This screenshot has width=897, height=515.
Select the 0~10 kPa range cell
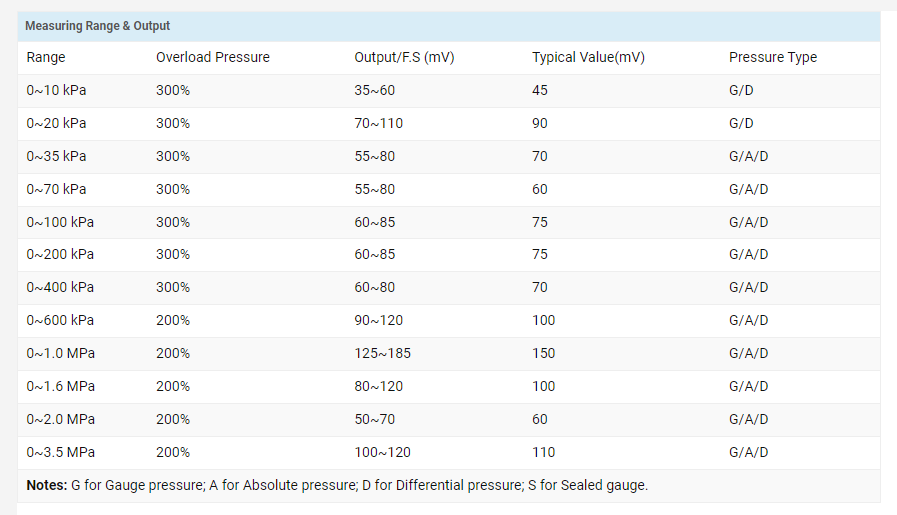tap(56, 90)
